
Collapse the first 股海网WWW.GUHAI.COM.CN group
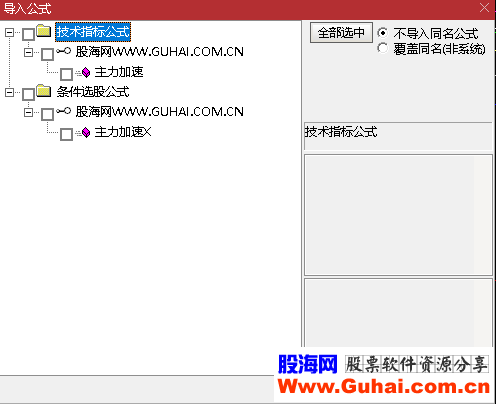coord(28,53)
